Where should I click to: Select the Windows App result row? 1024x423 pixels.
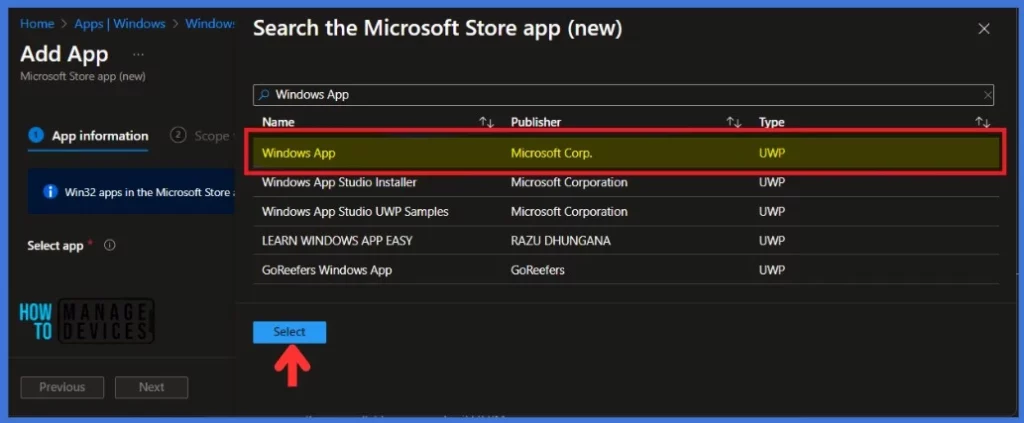(626, 153)
